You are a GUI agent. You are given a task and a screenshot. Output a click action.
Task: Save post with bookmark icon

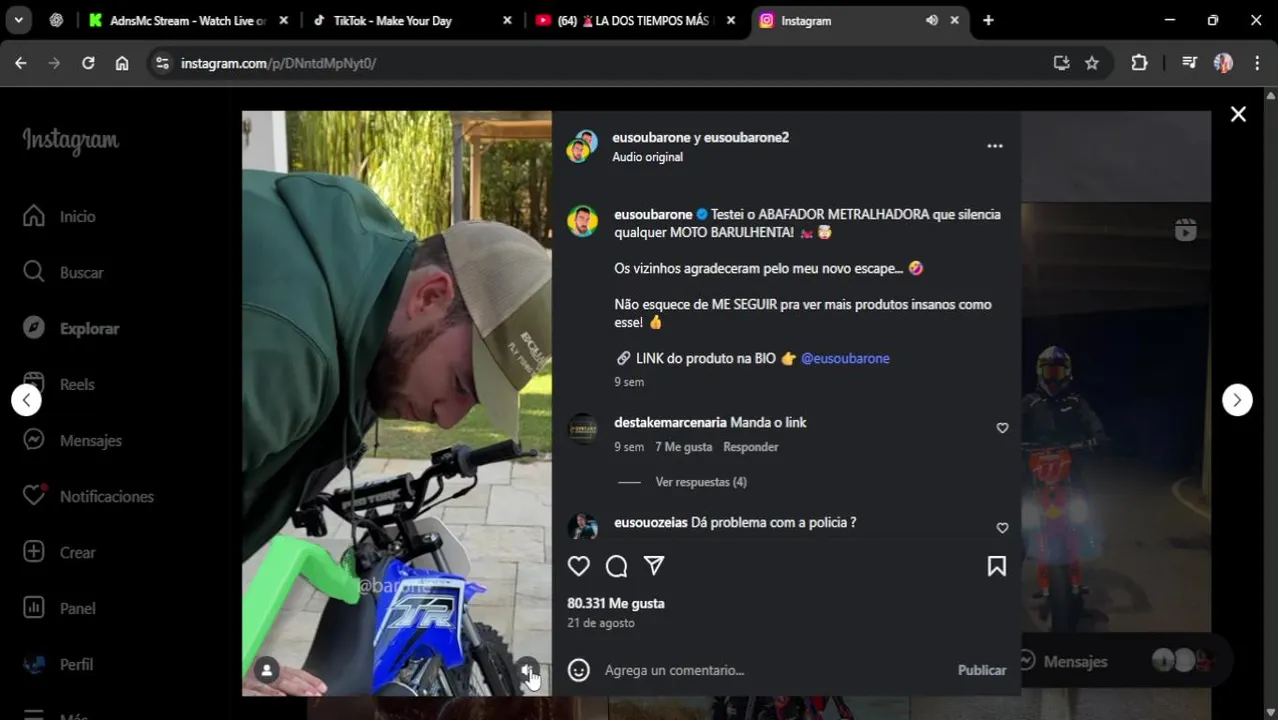[997, 566]
